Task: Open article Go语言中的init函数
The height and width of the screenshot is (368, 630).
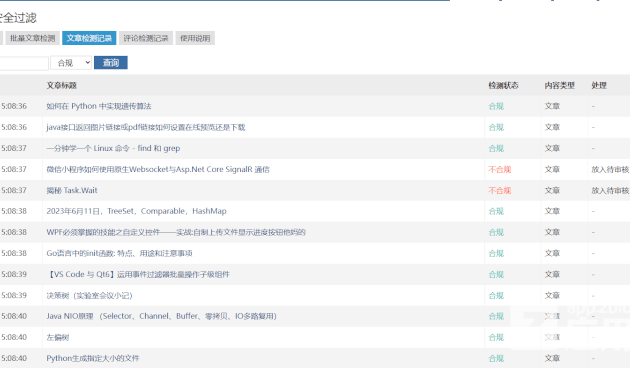Action: click(x=119, y=253)
